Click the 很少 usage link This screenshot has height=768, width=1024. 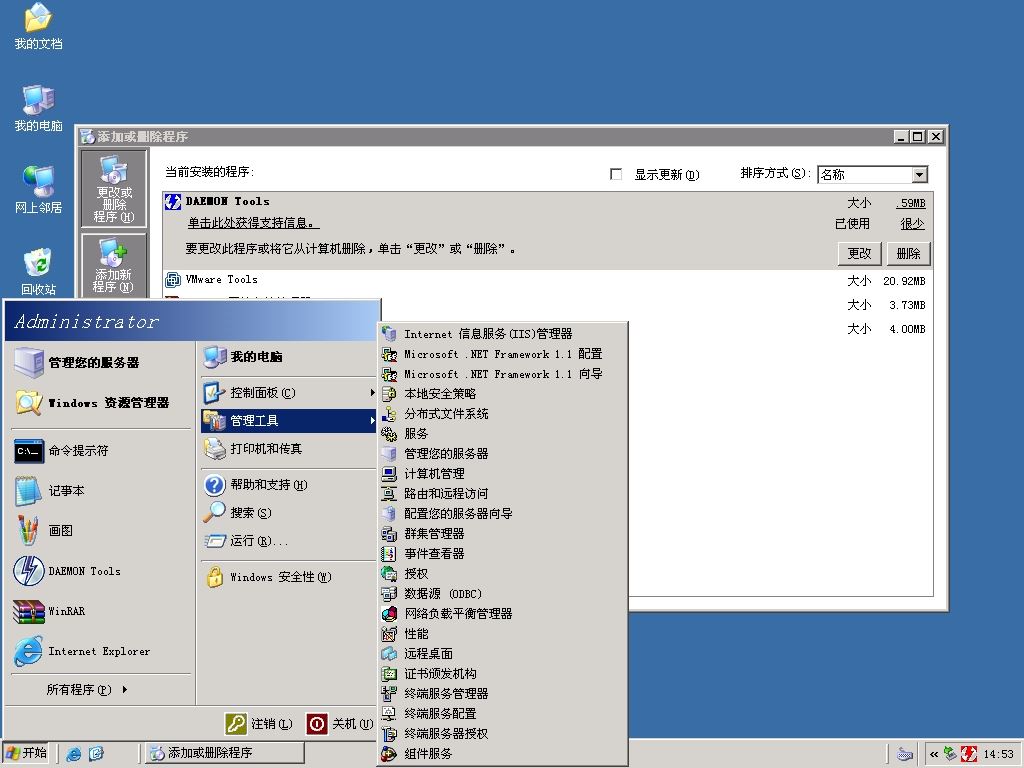coord(912,224)
